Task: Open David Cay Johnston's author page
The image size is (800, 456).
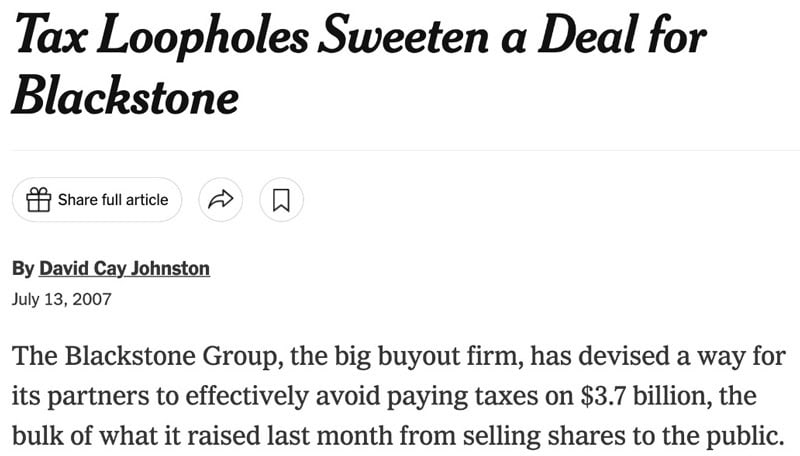Action: [124, 268]
